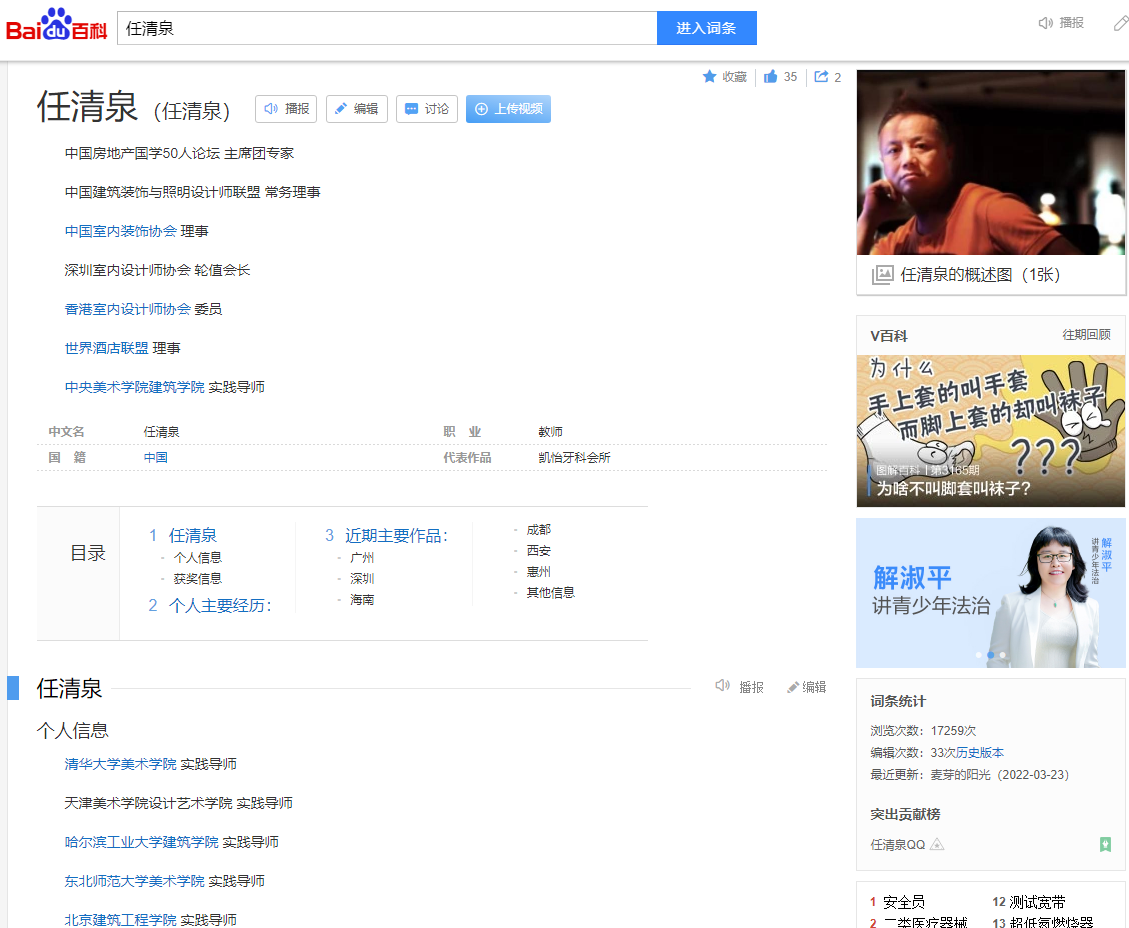
Task: Edit the 任清泉 section via its pencil icon
Action: click(x=793, y=687)
